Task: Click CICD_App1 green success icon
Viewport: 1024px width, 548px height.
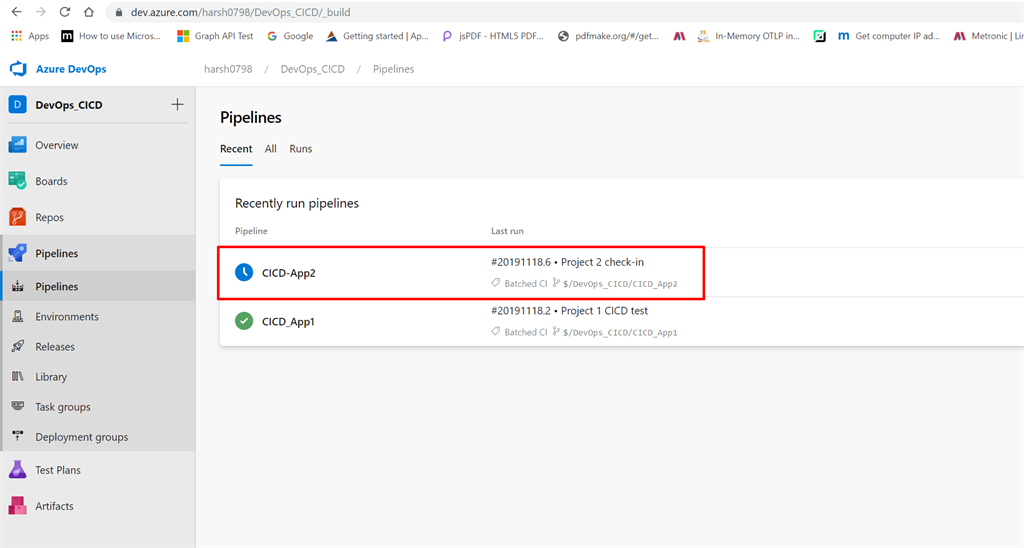Action: click(244, 321)
